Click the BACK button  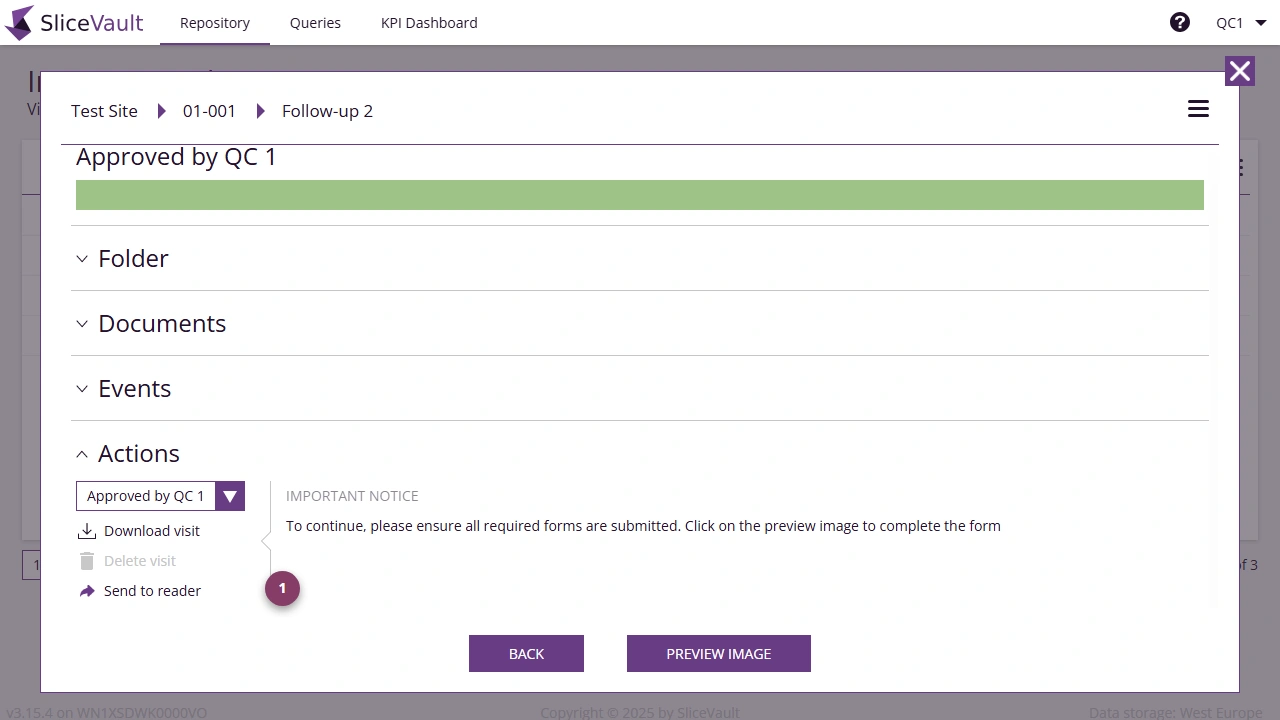pyautogui.click(x=526, y=653)
